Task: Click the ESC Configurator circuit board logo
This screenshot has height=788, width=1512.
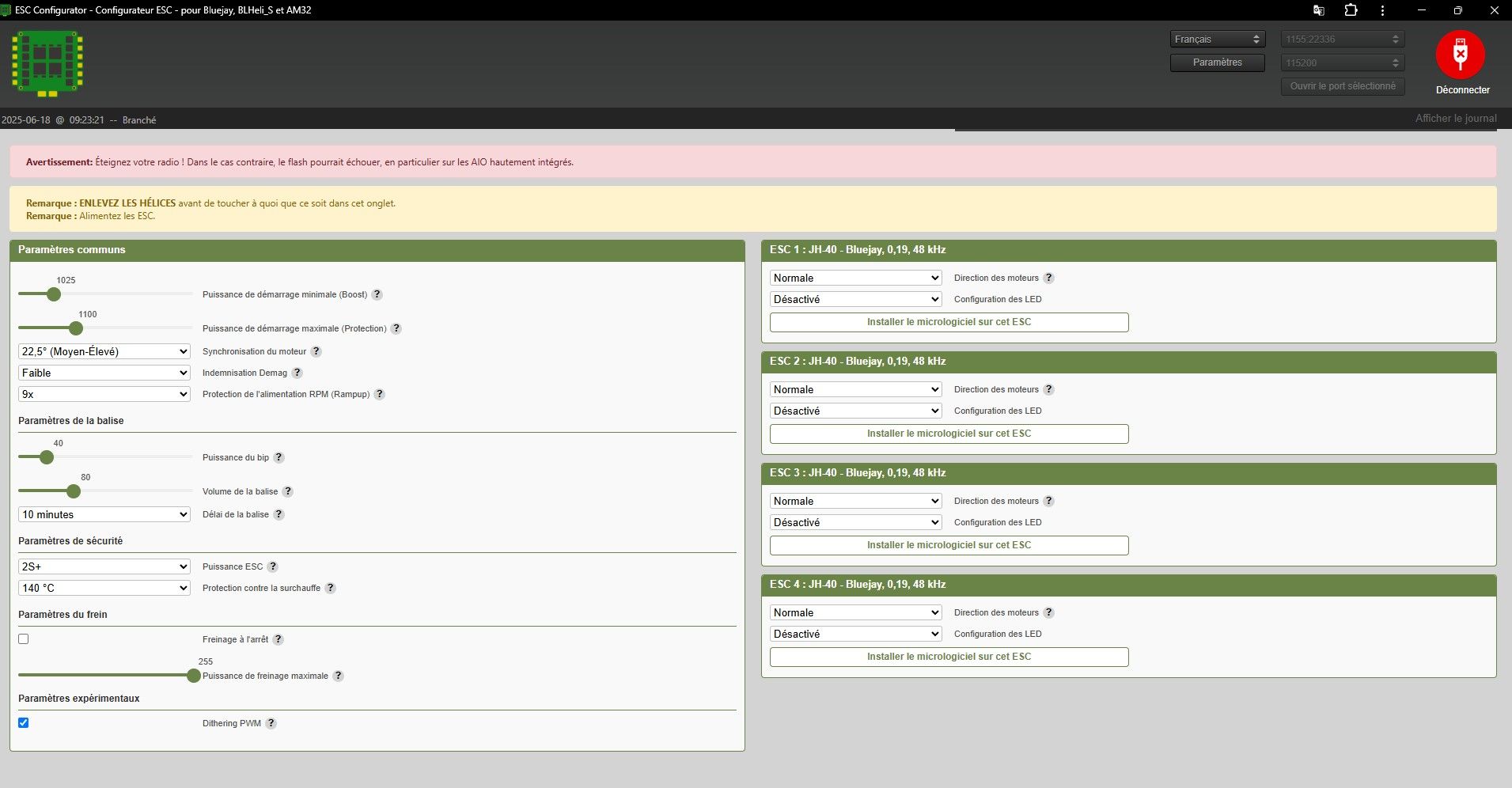Action: 47,63
